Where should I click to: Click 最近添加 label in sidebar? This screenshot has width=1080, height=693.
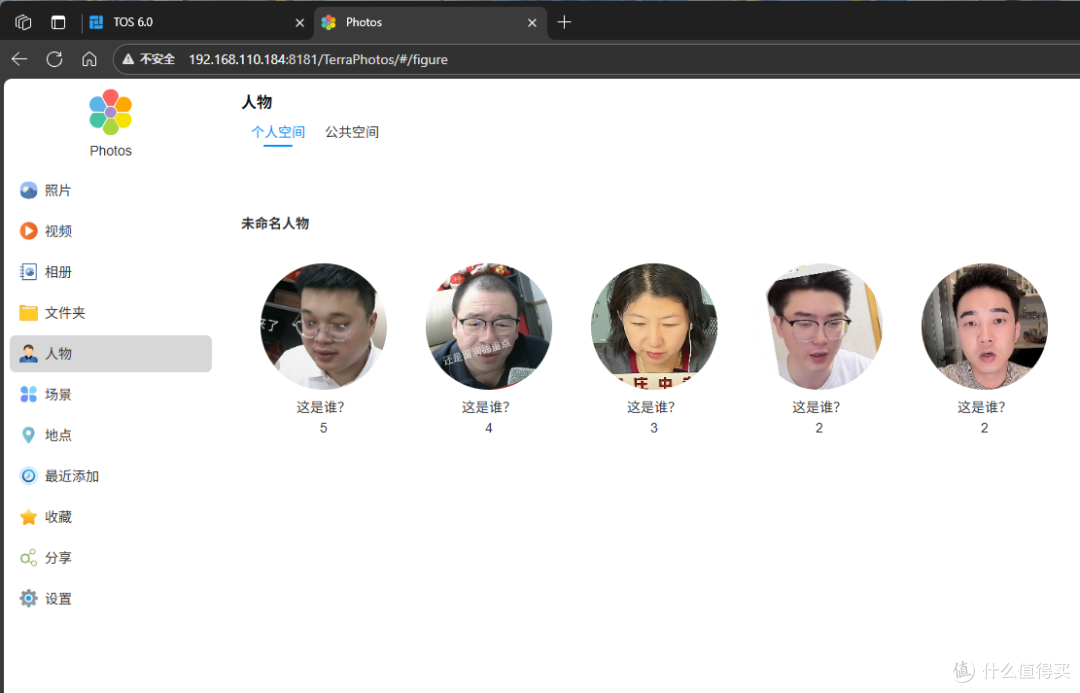(72, 476)
